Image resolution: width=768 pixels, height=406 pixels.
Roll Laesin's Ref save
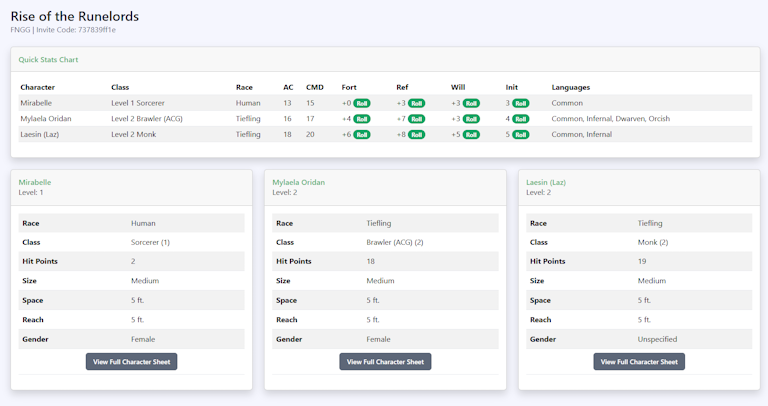click(417, 134)
